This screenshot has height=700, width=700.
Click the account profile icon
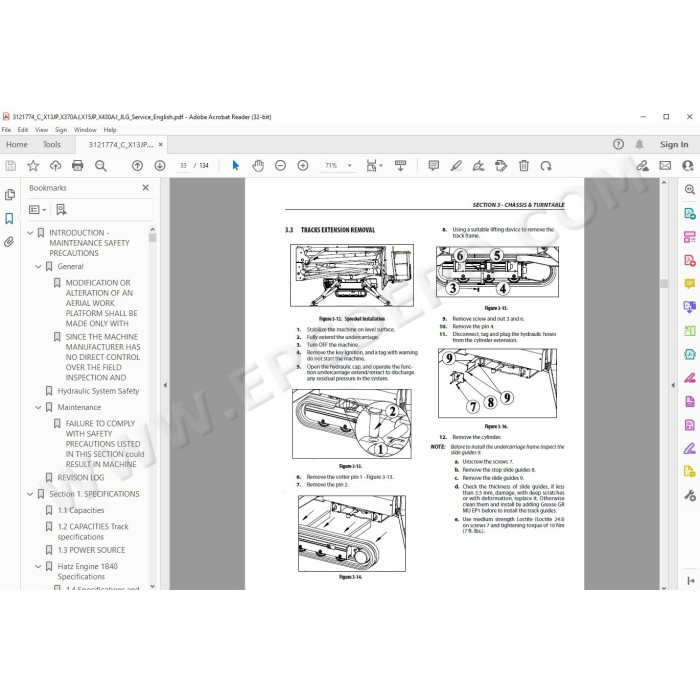(x=688, y=166)
